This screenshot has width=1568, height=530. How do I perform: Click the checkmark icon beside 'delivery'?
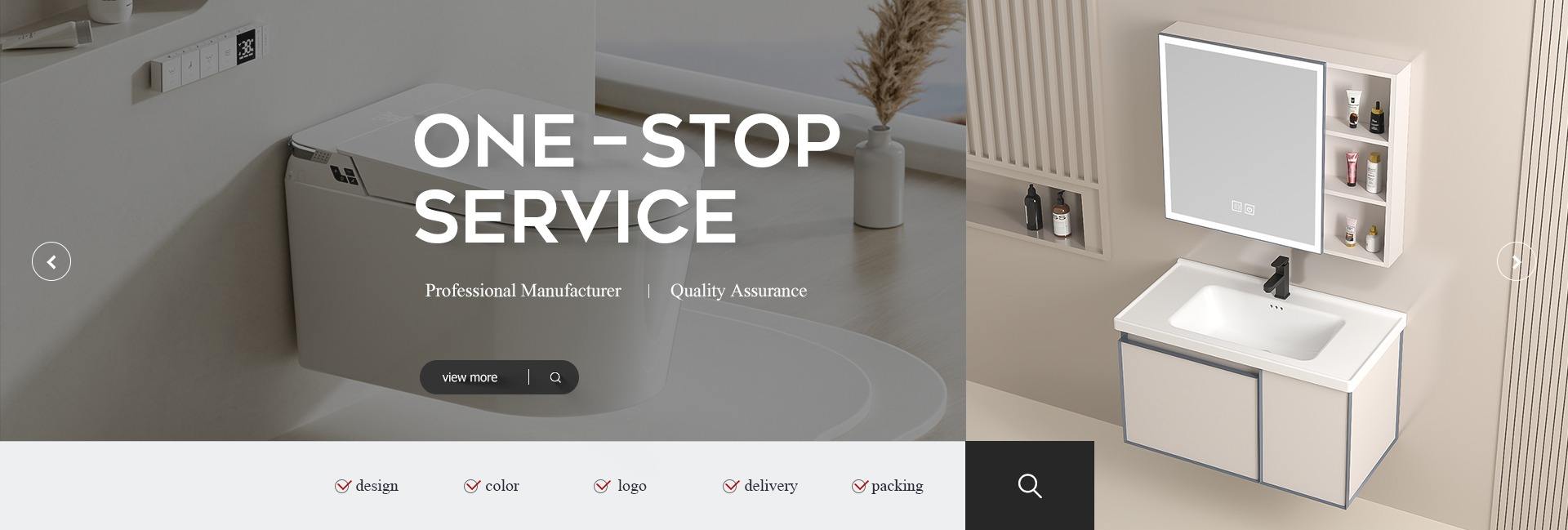pyautogui.click(x=731, y=486)
